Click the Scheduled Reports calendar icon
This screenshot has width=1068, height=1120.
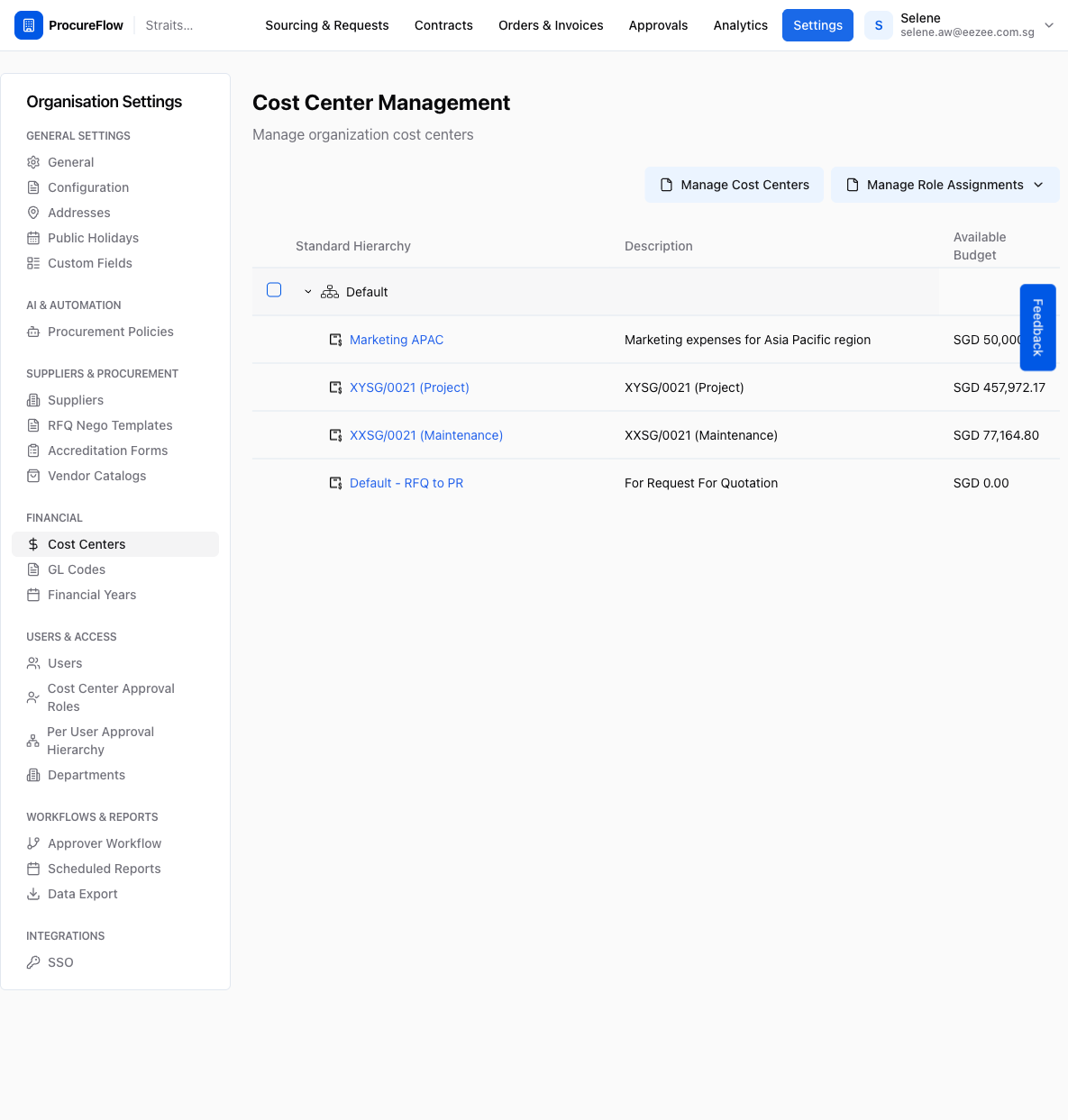pos(33,869)
